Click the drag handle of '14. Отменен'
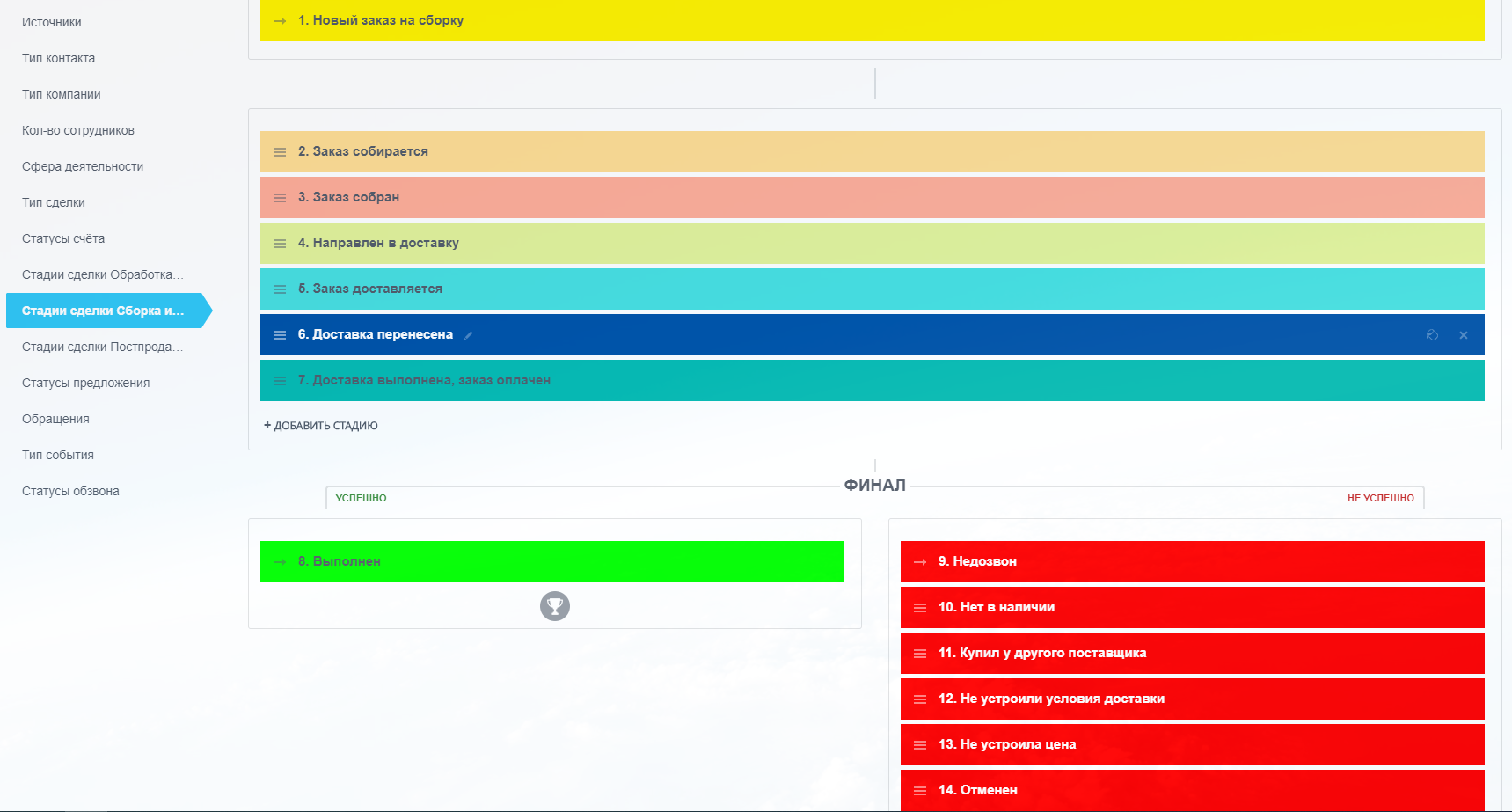 920,791
